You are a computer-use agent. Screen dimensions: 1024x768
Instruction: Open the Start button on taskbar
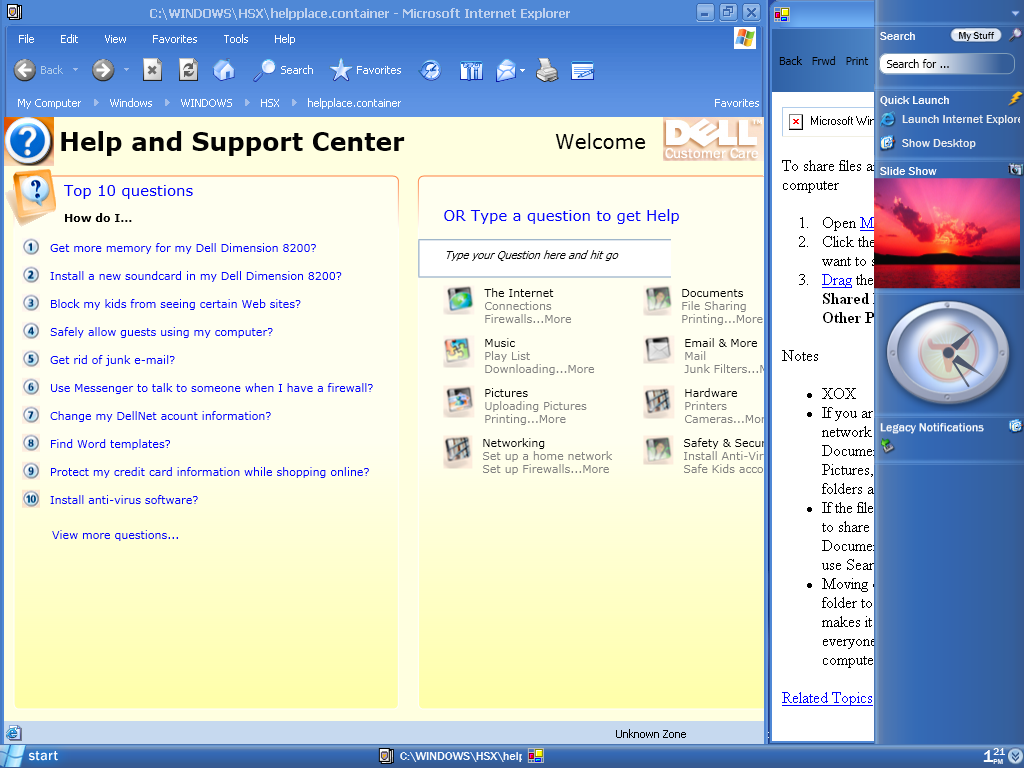31,756
